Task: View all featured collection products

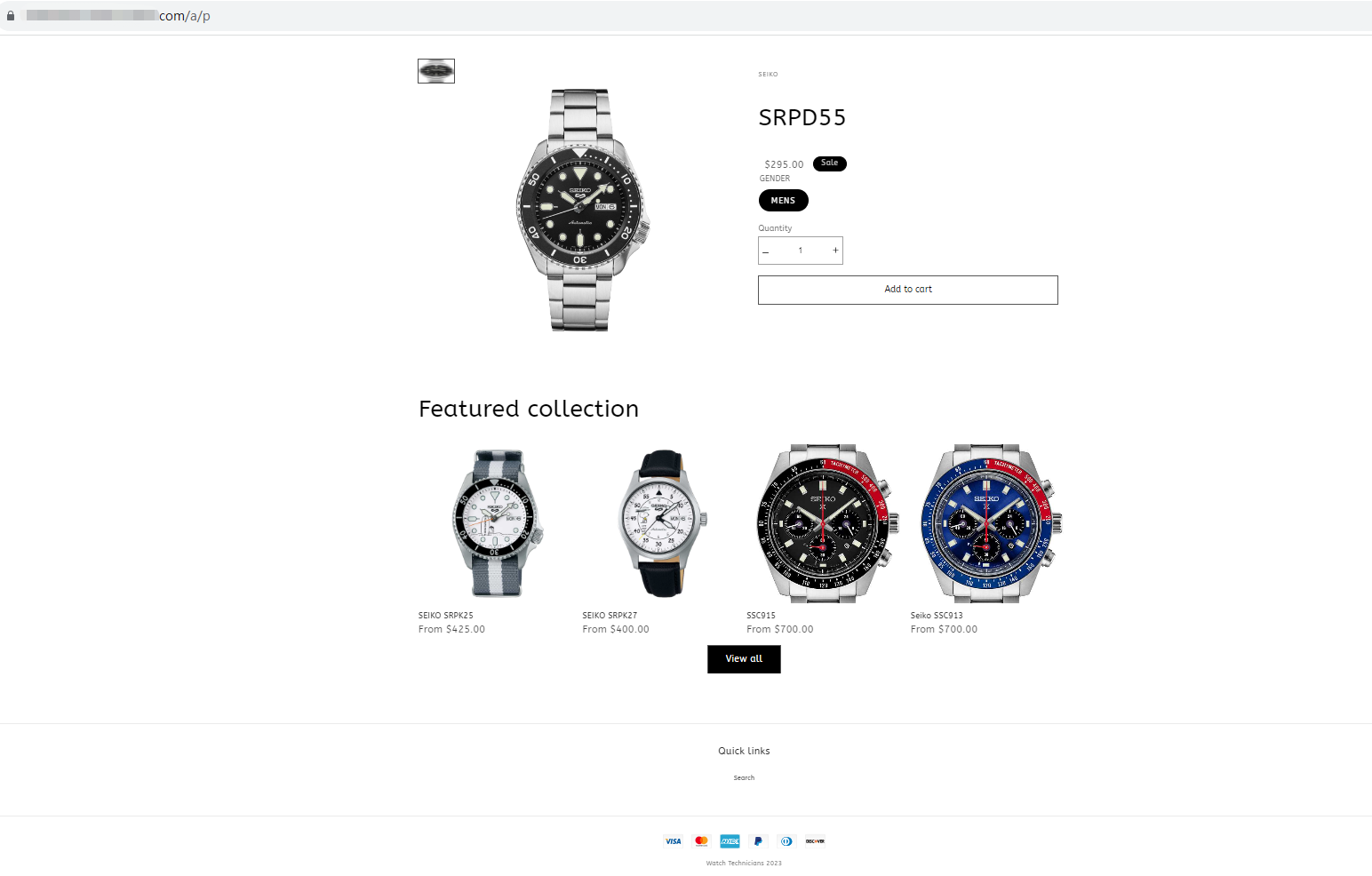Action: [744, 659]
